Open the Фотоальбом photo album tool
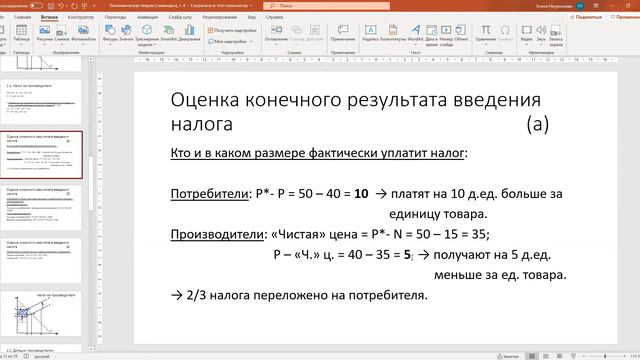640x360 pixels. point(83,33)
